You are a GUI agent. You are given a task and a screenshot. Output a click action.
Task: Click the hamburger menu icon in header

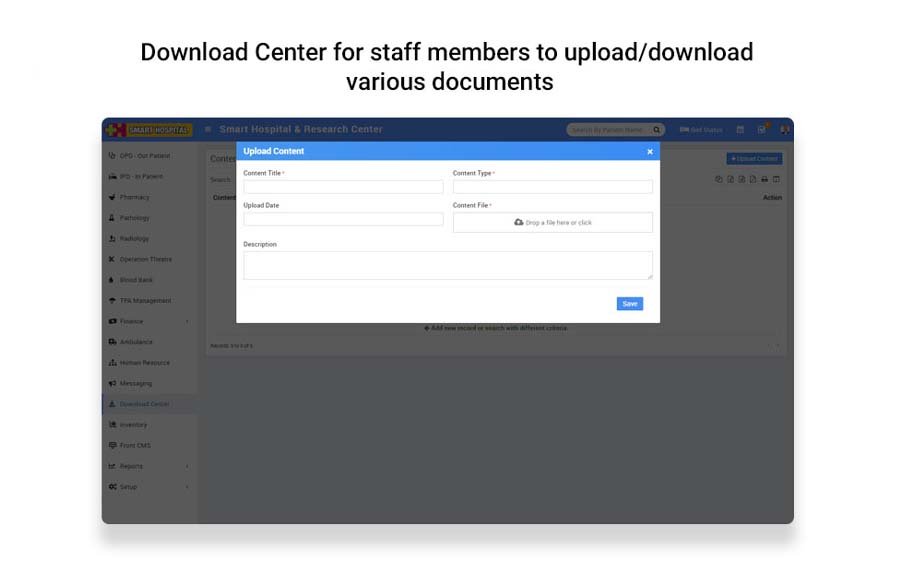[x=208, y=129]
